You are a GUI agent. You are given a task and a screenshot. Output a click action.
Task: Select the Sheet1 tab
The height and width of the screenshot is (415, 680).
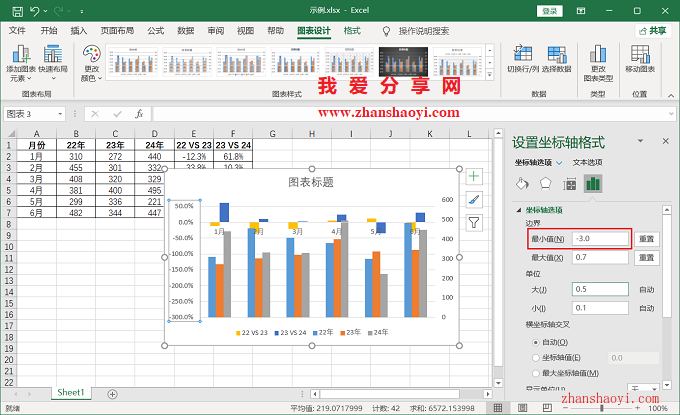(x=71, y=393)
